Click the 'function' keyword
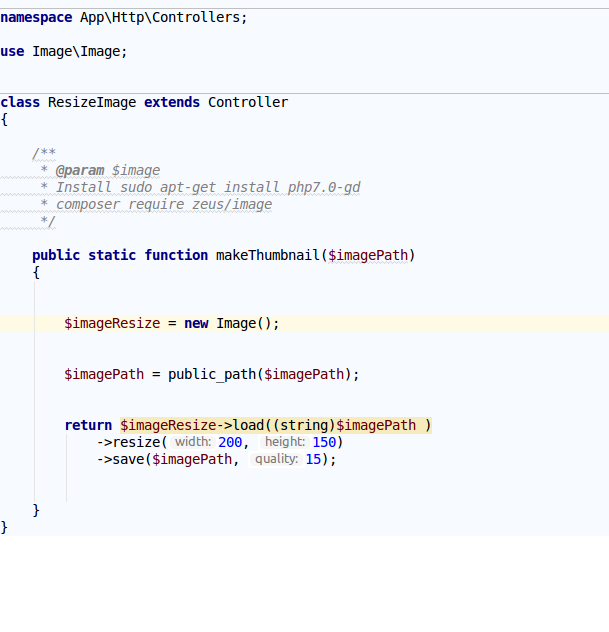Viewport: 609px width, 632px height. 176,255
